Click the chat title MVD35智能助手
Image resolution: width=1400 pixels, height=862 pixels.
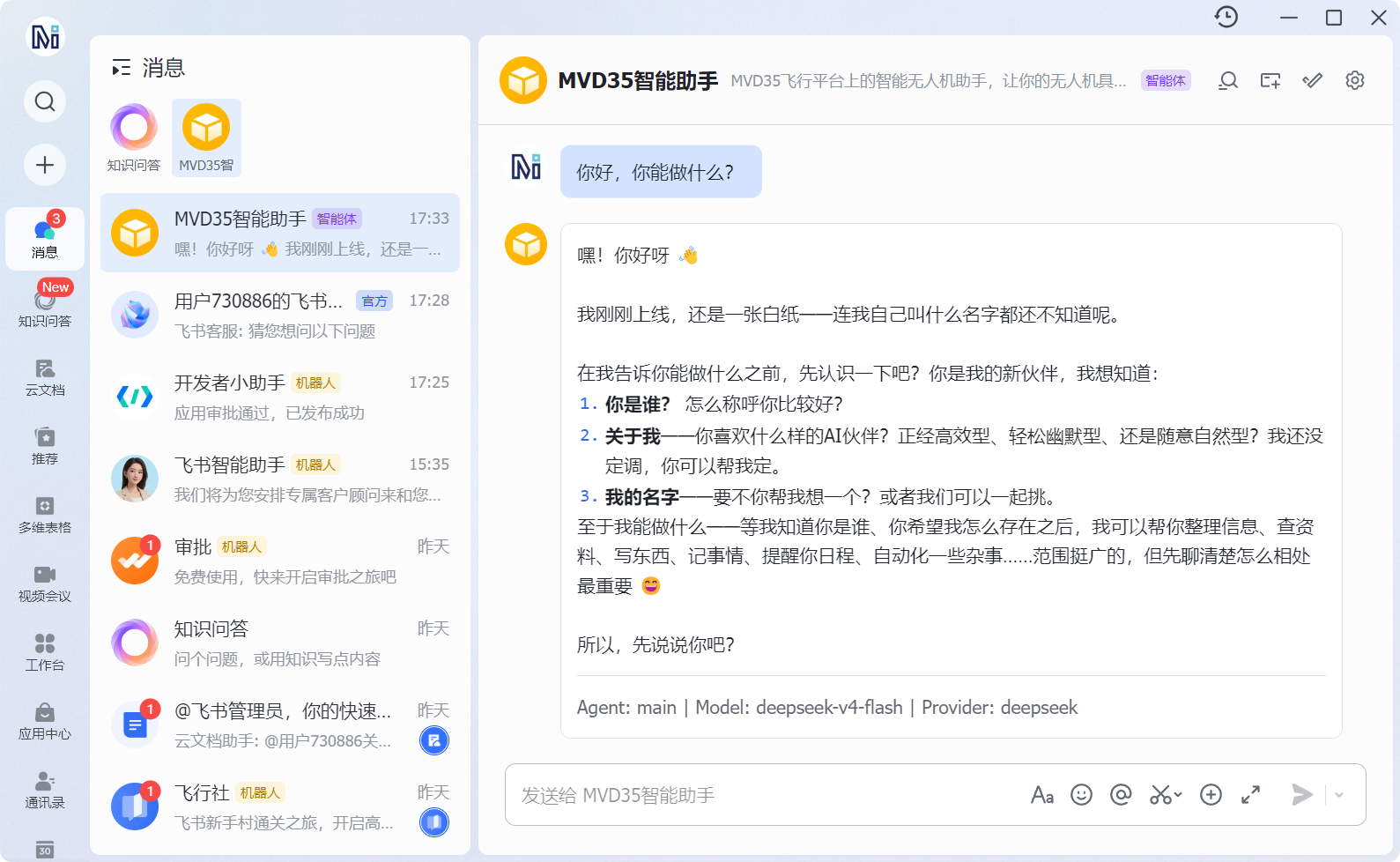coord(638,80)
